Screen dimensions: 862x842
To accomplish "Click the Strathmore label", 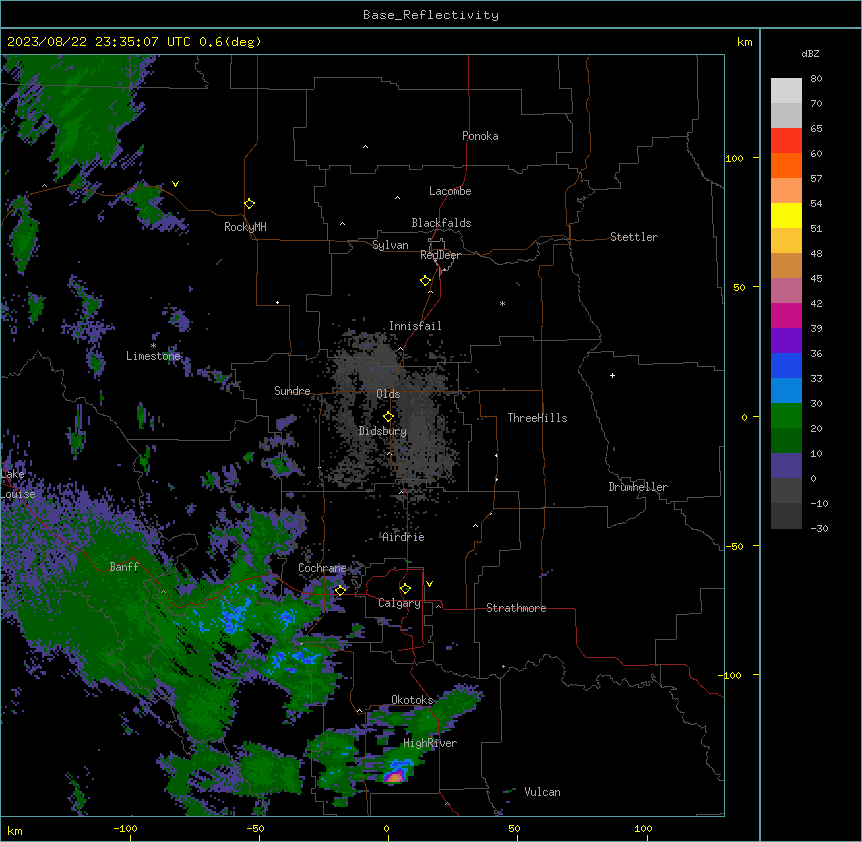I will (516, 608).
